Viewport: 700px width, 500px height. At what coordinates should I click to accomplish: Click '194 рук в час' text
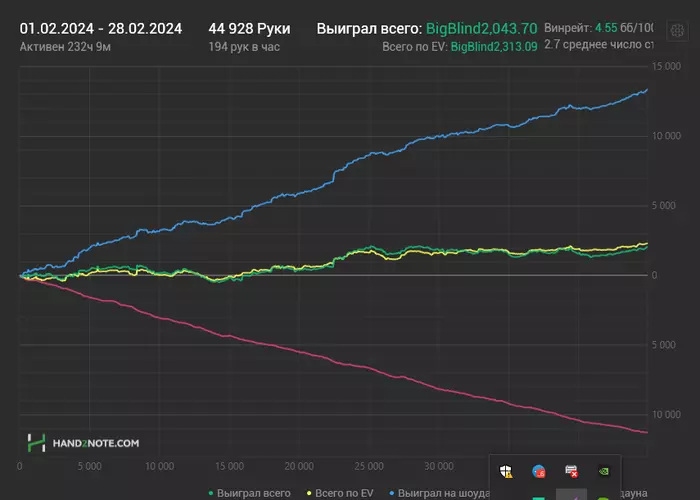coord(244,47)
